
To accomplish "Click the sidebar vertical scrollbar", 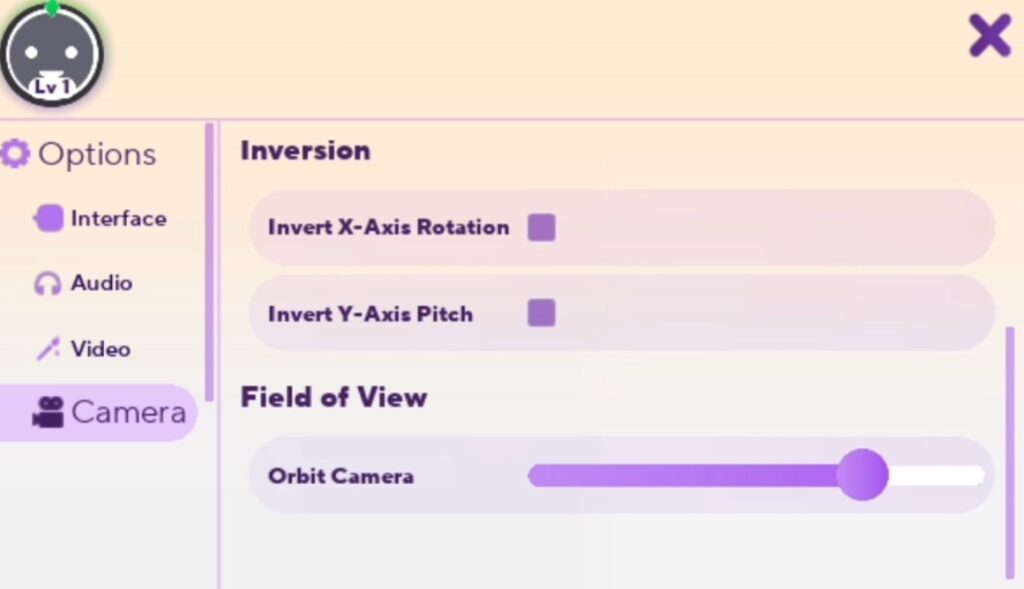I will coord(209,260).
